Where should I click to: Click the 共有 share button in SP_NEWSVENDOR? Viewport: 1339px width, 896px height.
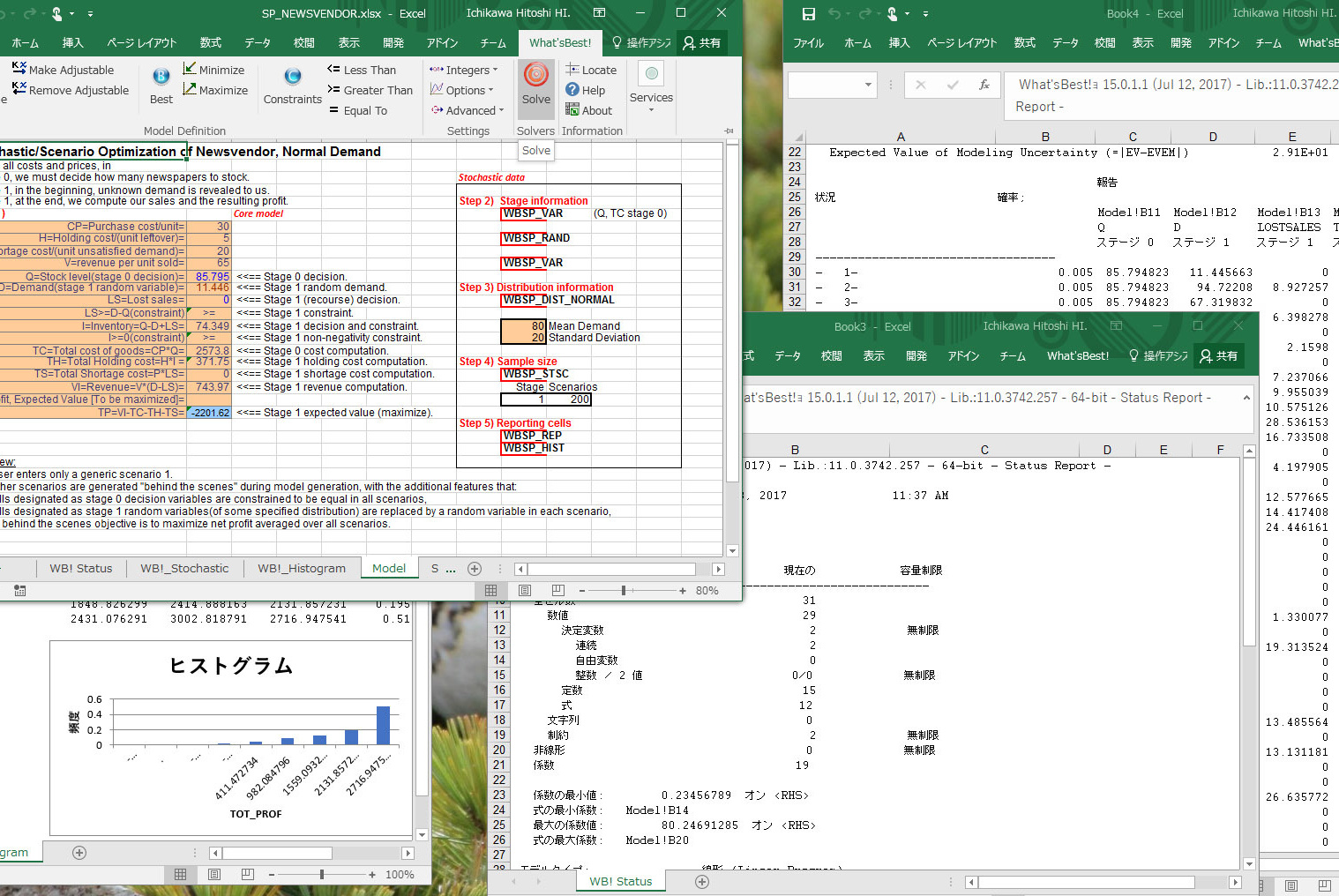[x=702, y=42]
